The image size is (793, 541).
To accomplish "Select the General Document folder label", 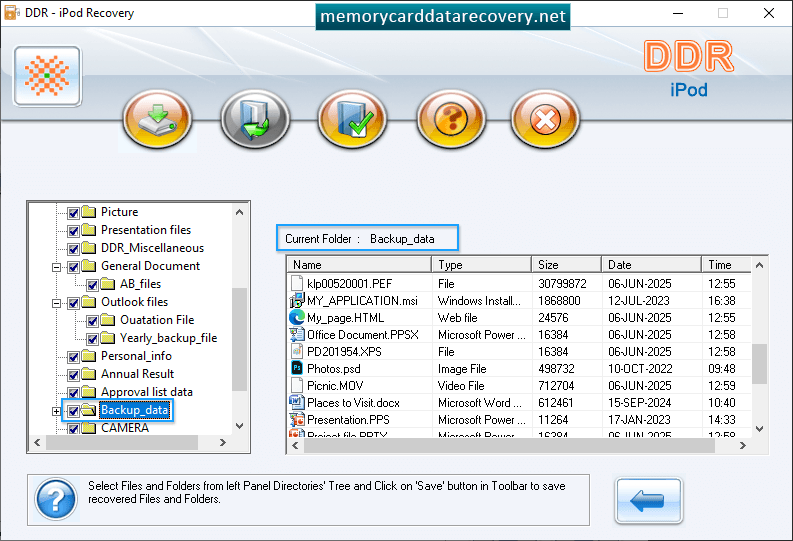I will (150, 265).
